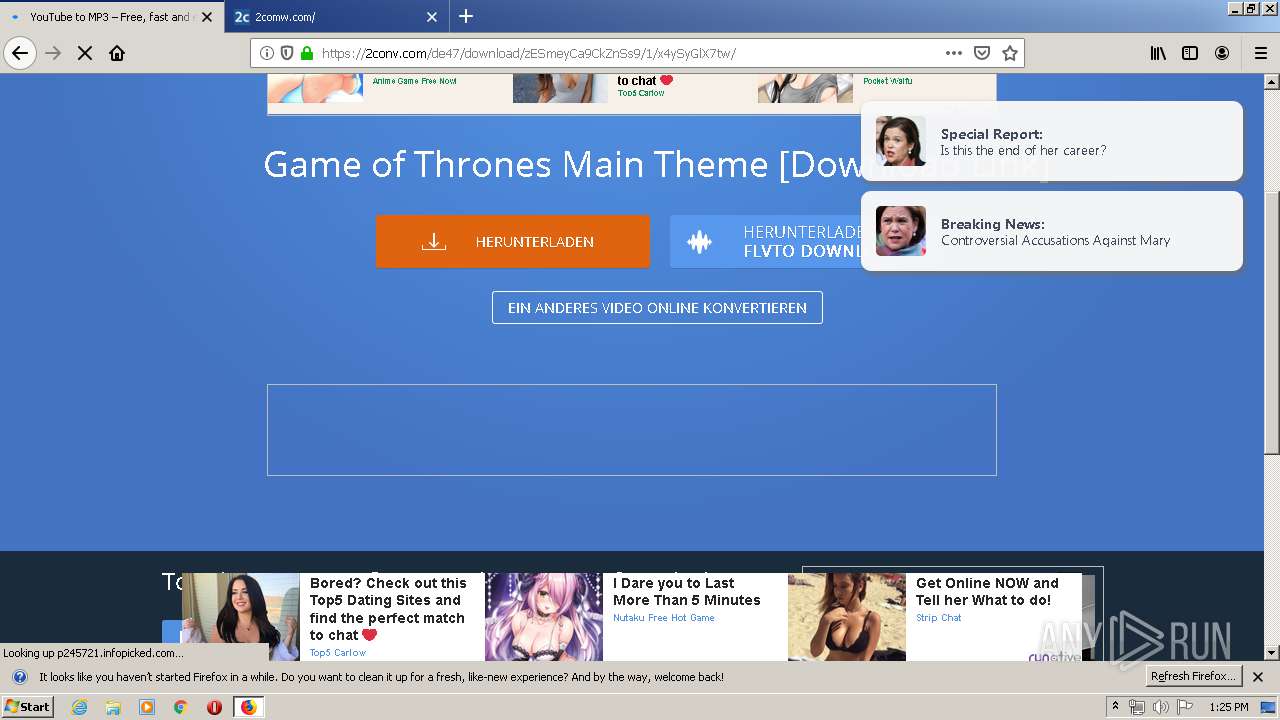Click dark-haired woman ad thumbnail
The width and height of the screenshot is (1280, 720).
point(241,617)
